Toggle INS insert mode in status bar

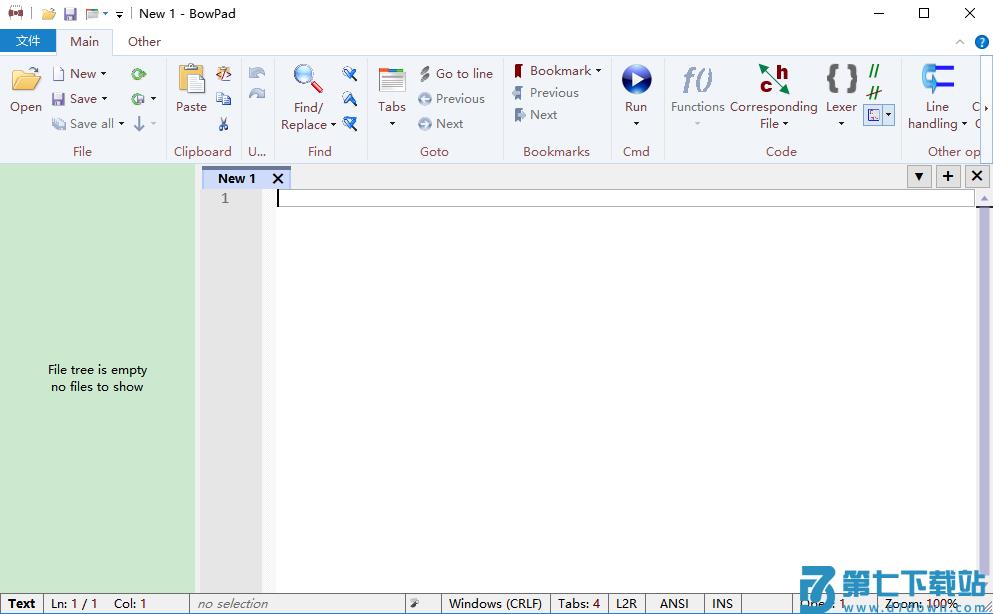coord(722,604)
